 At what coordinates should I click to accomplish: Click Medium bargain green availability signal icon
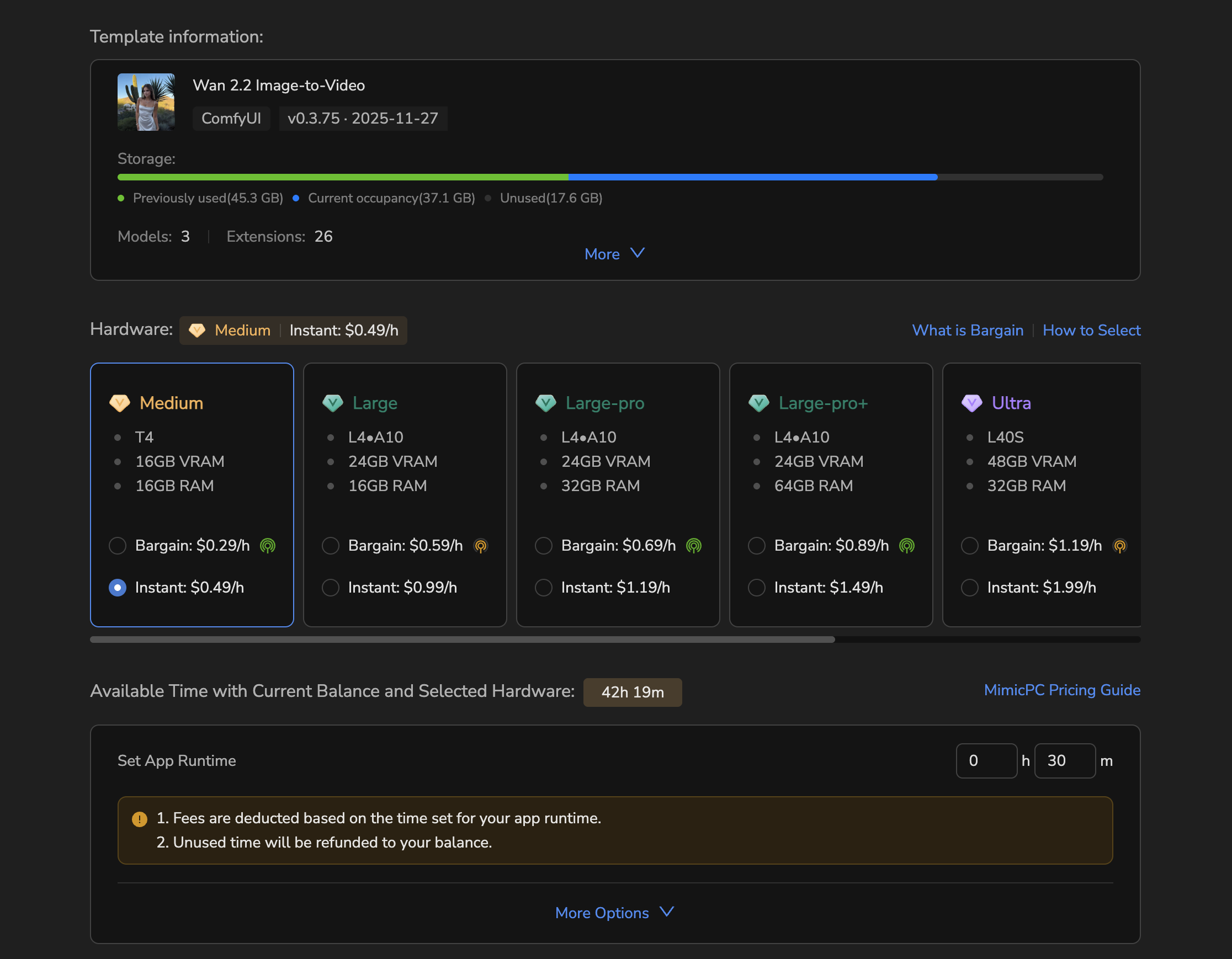(267, 546)
